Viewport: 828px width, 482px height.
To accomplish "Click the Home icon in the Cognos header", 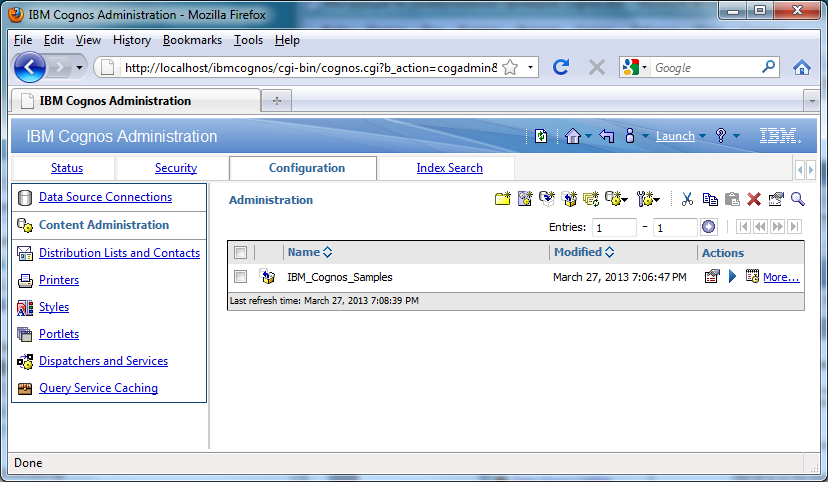I will tap(572, 136).
